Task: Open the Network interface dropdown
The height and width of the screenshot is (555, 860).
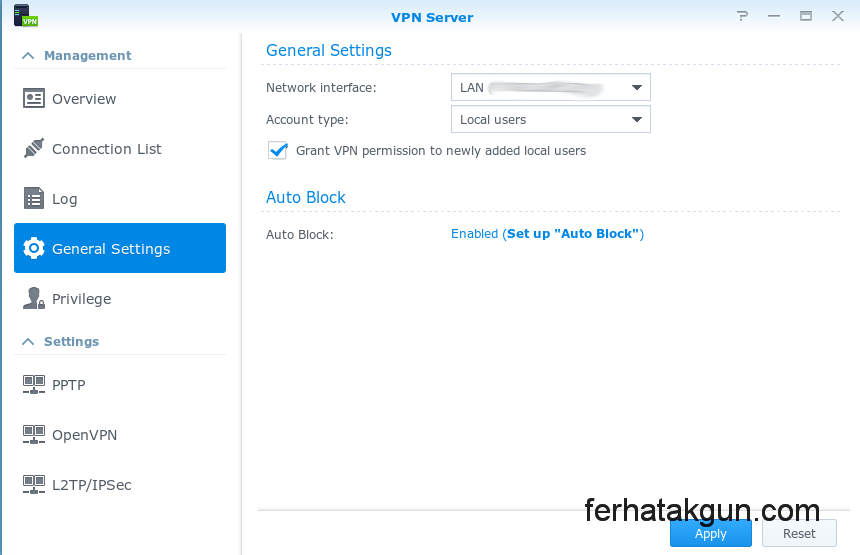Action: [x=551, y=87]
